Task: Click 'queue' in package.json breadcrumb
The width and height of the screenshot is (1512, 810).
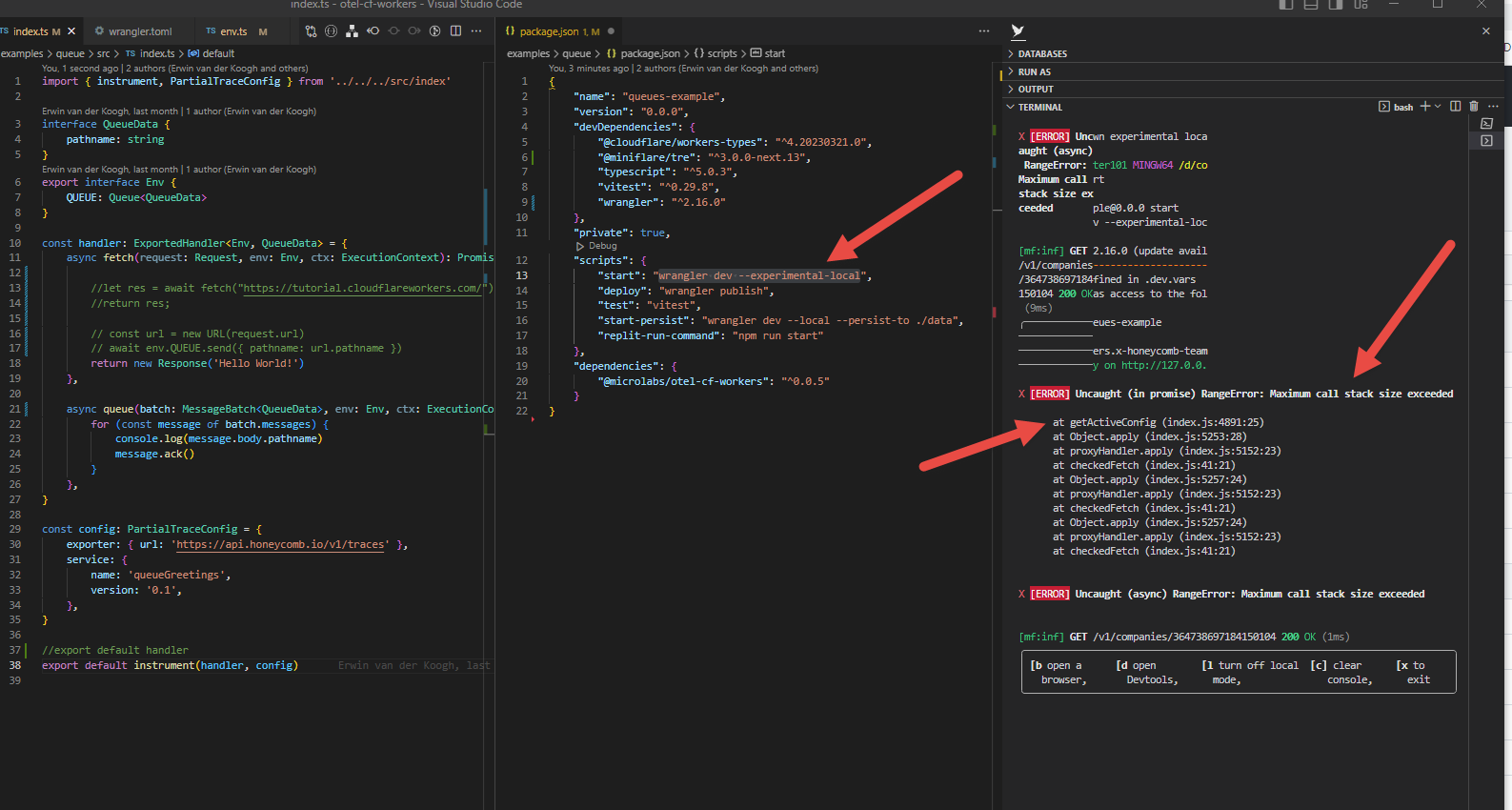Action: [576, 53]
